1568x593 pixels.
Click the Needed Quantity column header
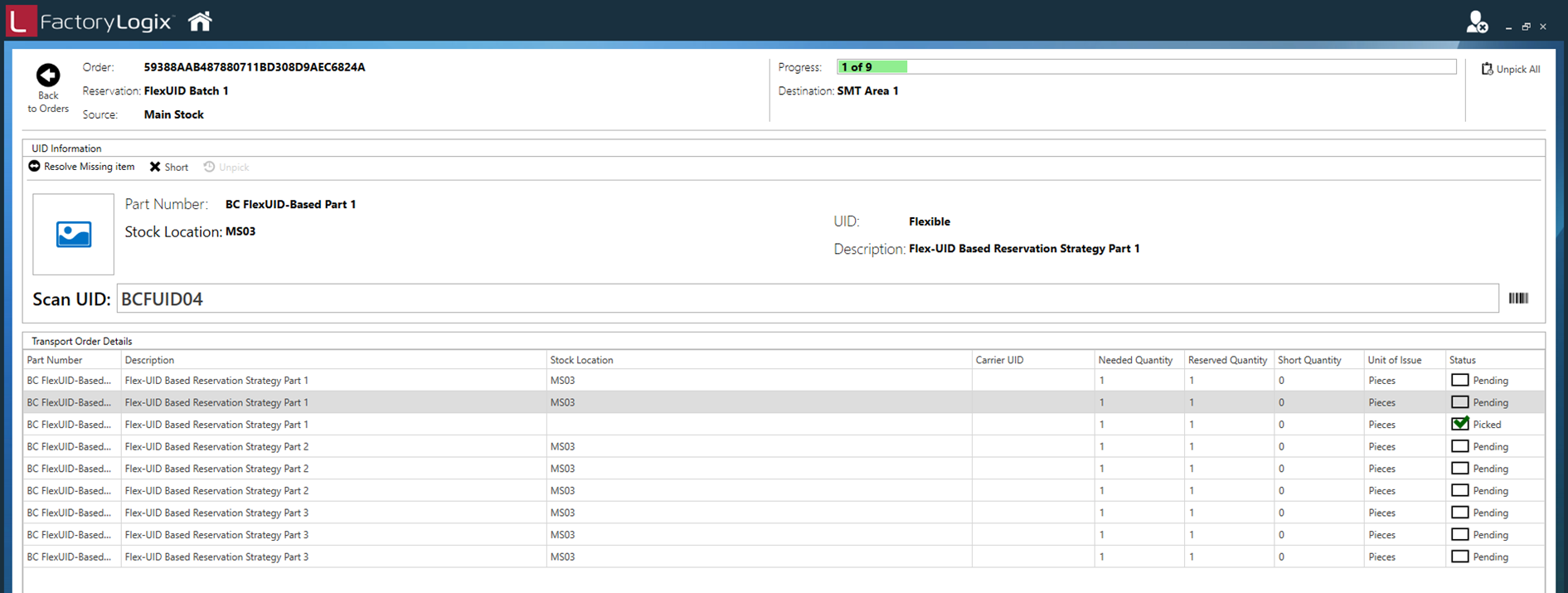coord(1135,360)
